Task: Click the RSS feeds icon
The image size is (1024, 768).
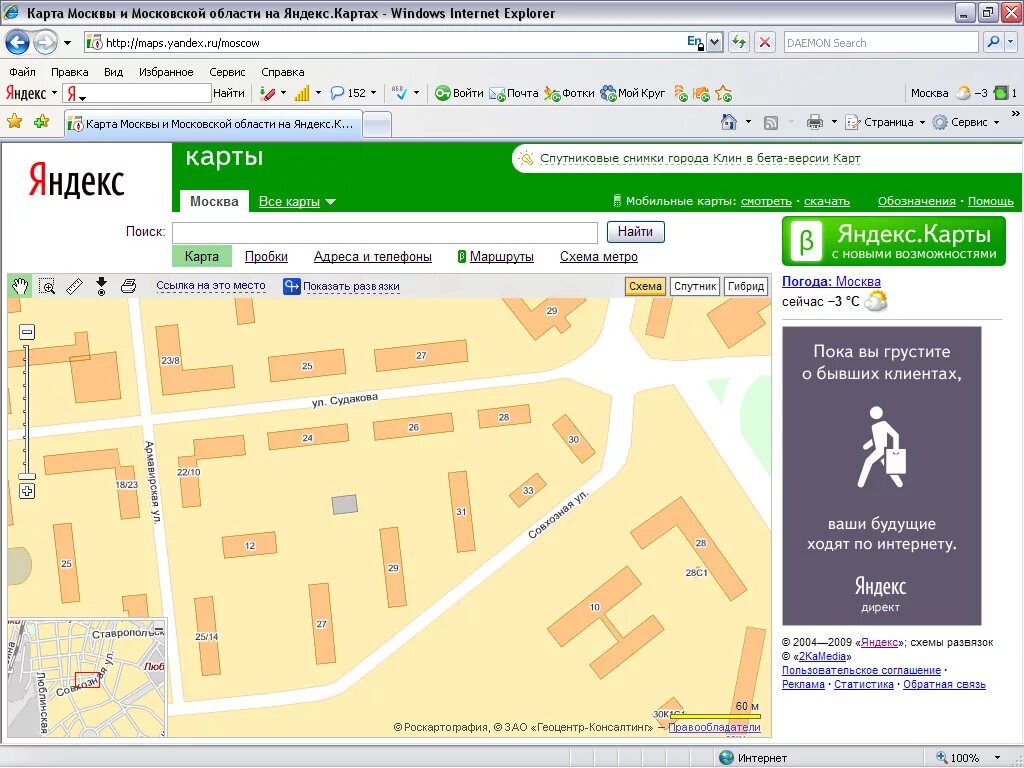Action: 771,122
